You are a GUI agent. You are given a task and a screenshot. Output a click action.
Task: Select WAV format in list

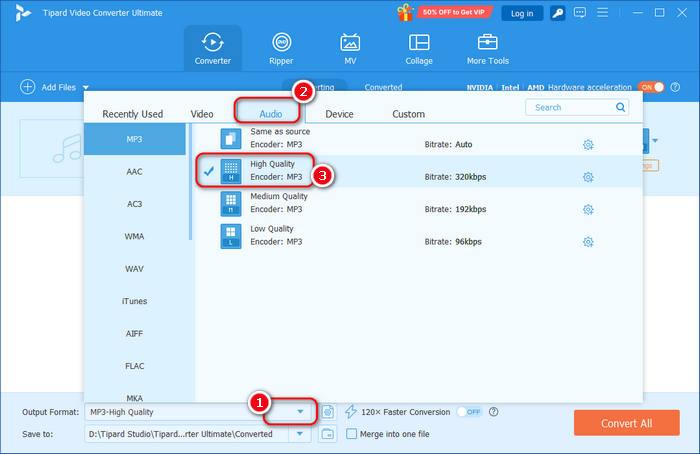(134, 269)
